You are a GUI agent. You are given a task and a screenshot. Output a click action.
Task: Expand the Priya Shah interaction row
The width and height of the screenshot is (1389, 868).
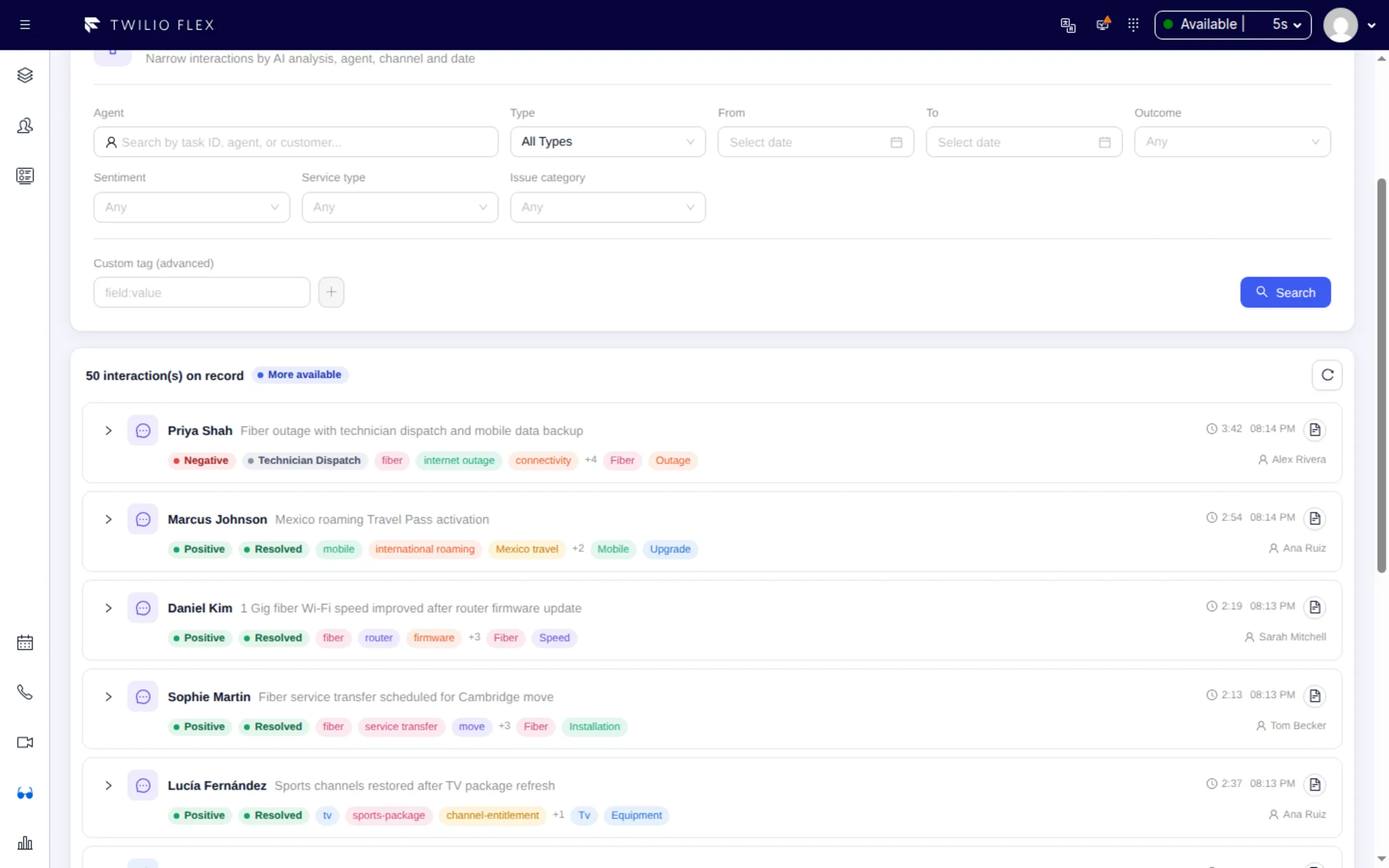pyautogui.click(x=108, y=431)
